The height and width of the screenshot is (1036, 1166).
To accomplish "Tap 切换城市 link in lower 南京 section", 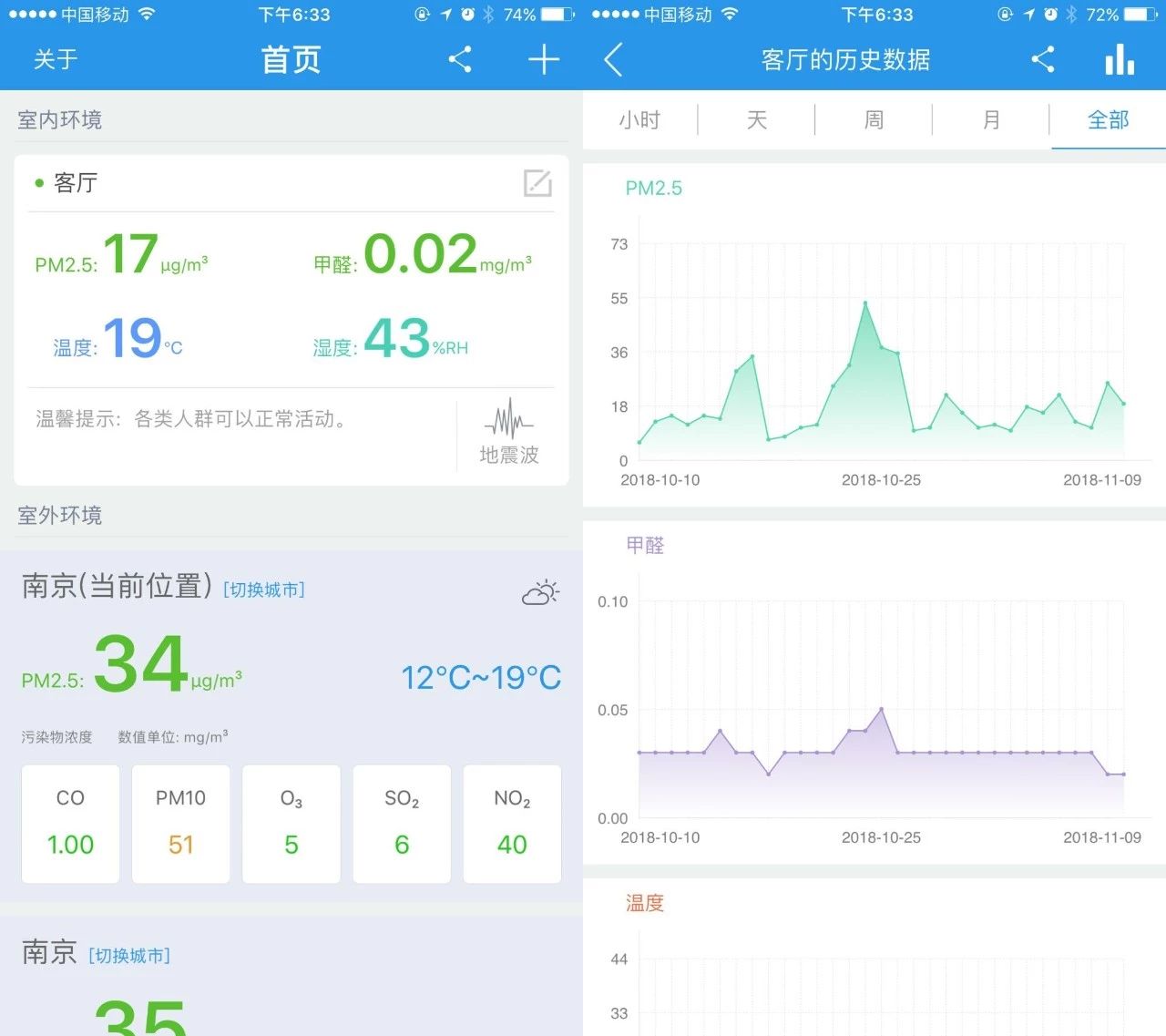I will pyautogui.click(x=129, y=956).
